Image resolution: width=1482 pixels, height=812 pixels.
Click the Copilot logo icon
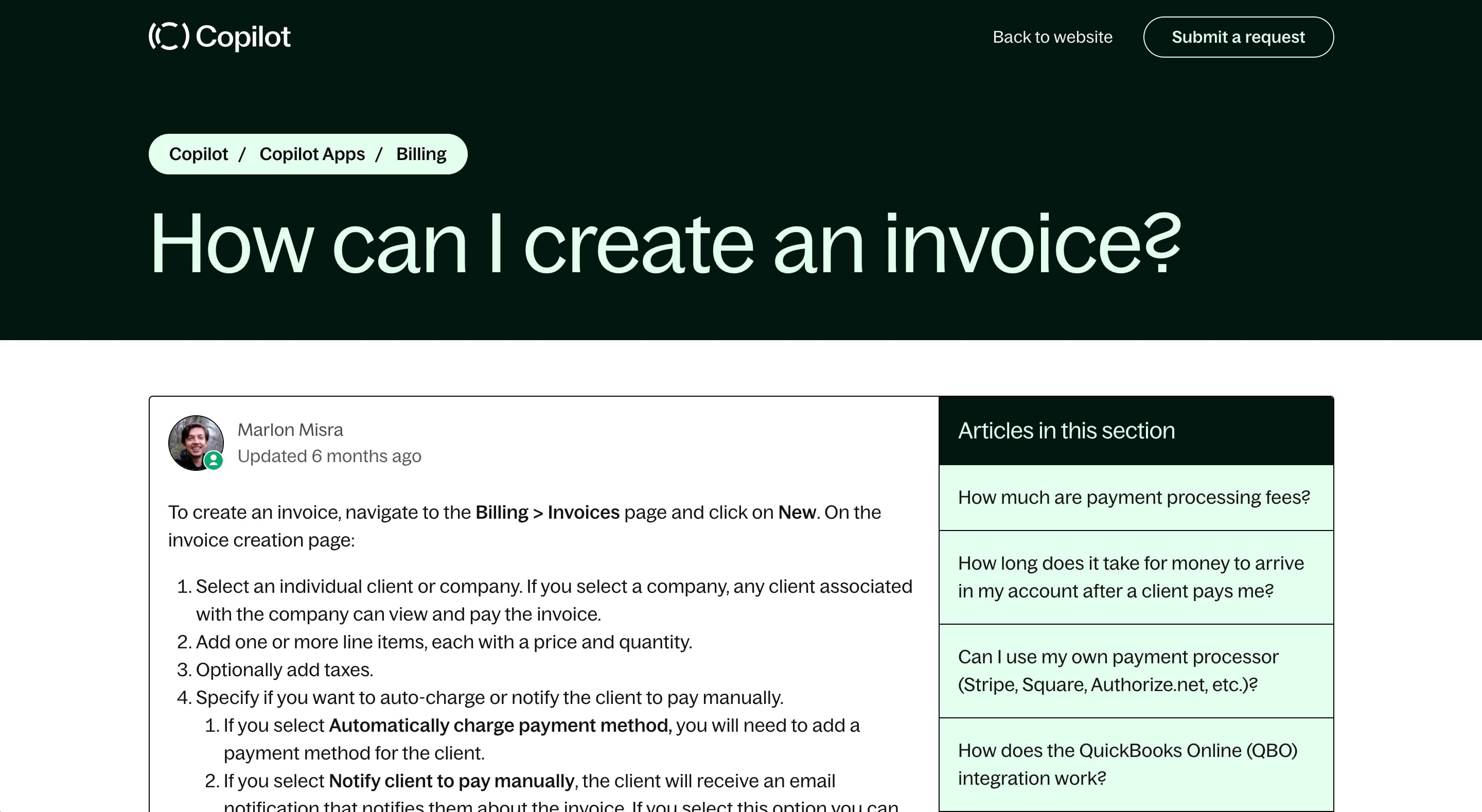169,36
